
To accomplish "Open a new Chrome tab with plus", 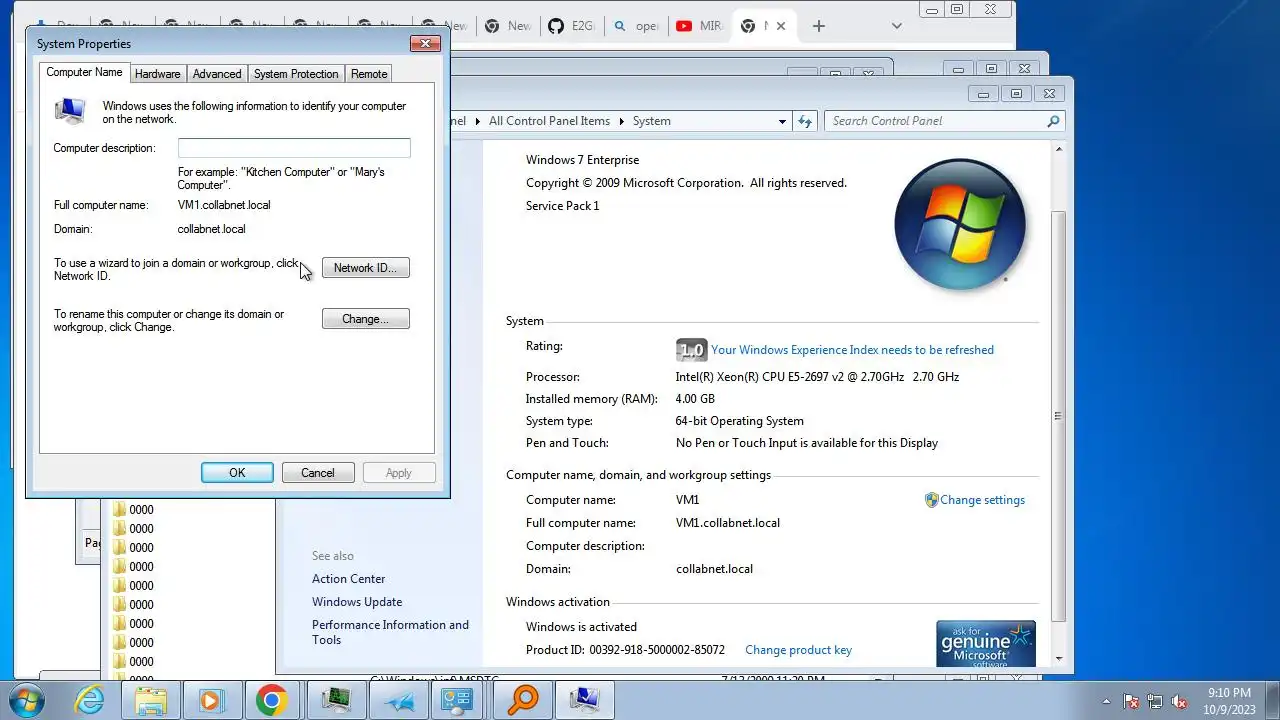I will click(x=818, y=26).
